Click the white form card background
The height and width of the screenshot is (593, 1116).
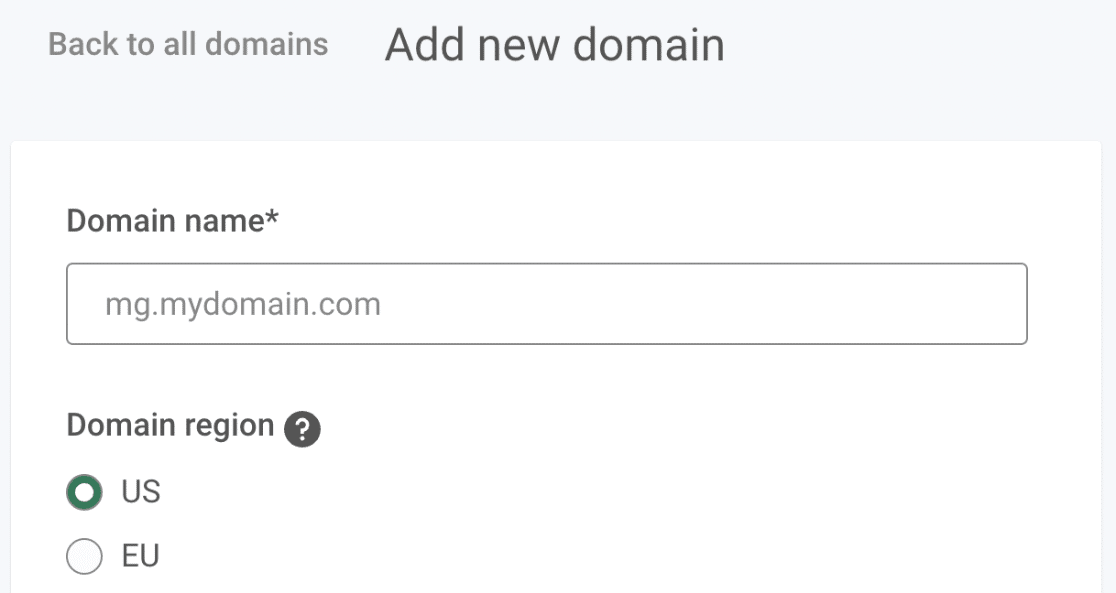coord(712,463)
